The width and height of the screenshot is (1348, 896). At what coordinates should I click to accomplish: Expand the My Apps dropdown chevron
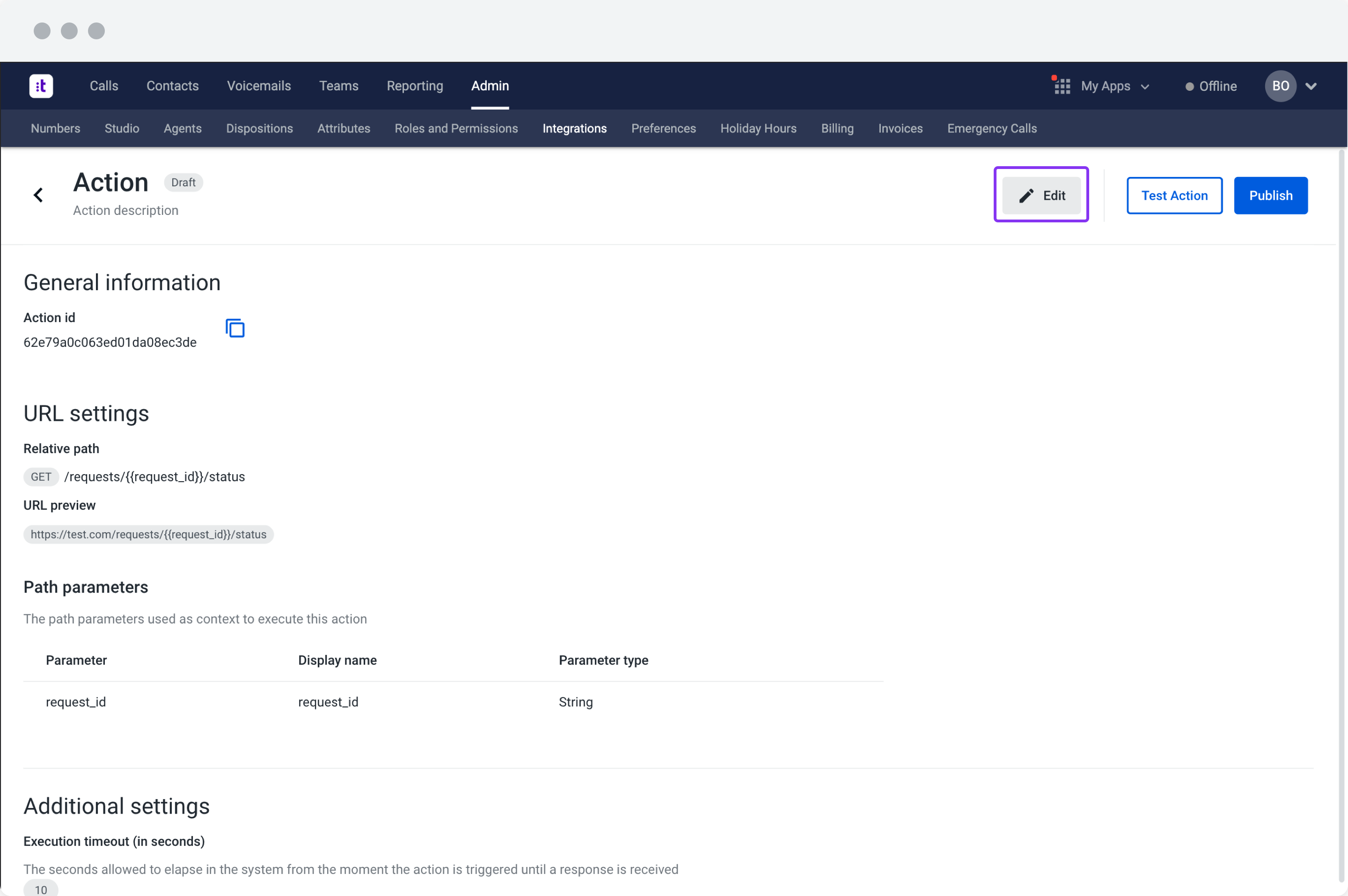coord(1145,87)
